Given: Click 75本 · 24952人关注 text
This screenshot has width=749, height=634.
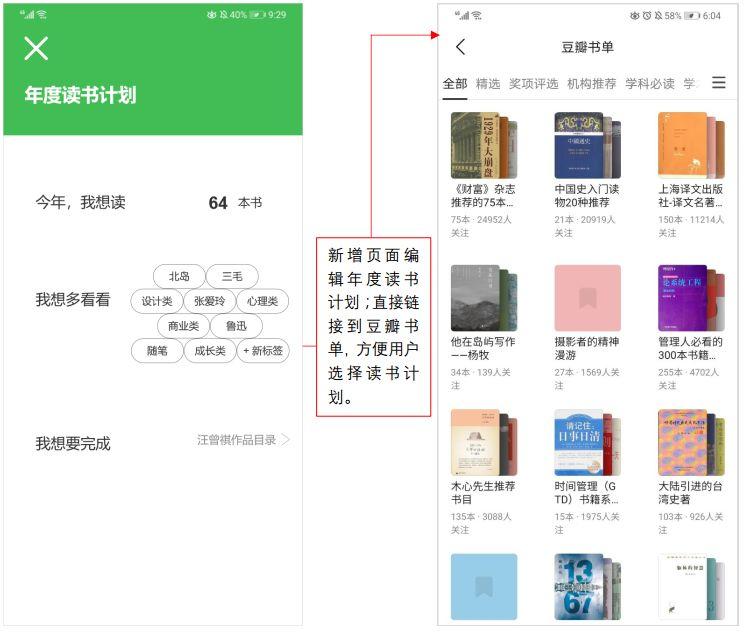Looking at the screenshot, I should pos(481,226).
